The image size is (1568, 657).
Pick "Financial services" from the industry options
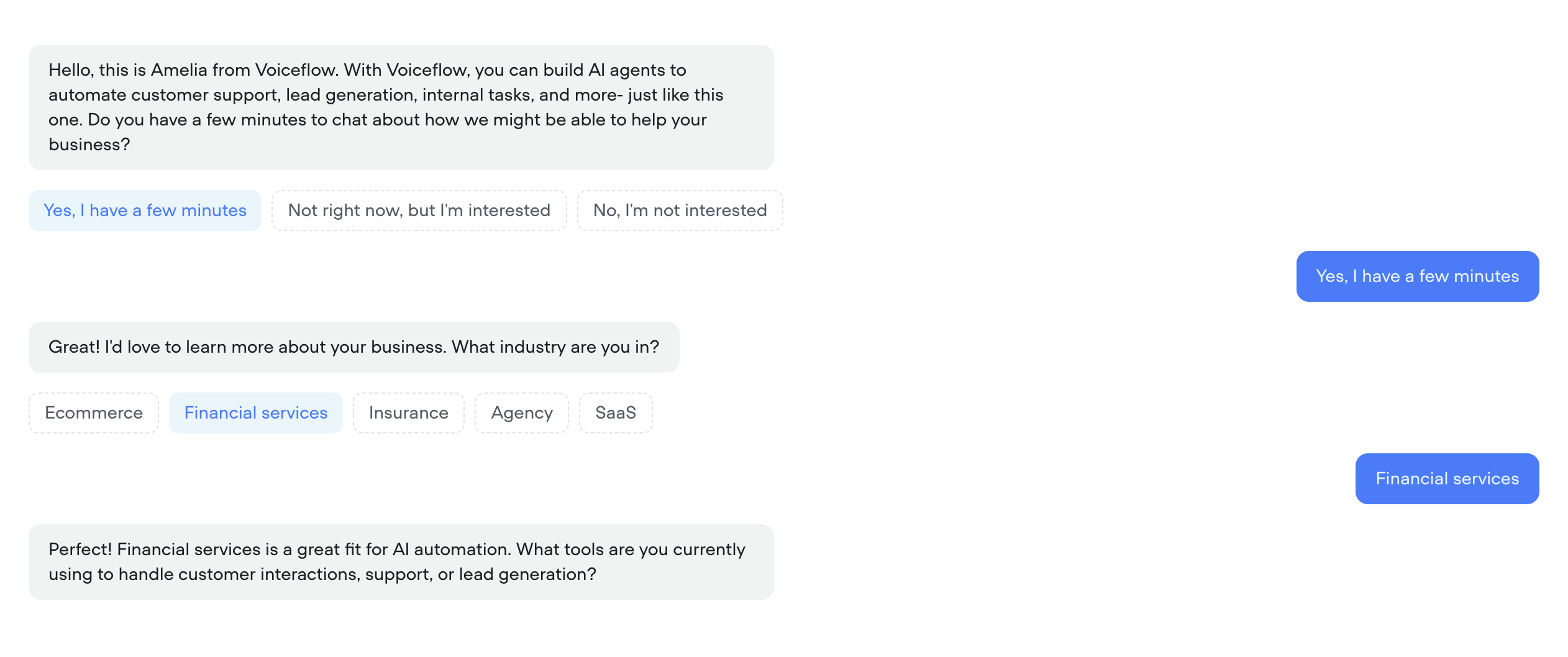coord(255,412)
